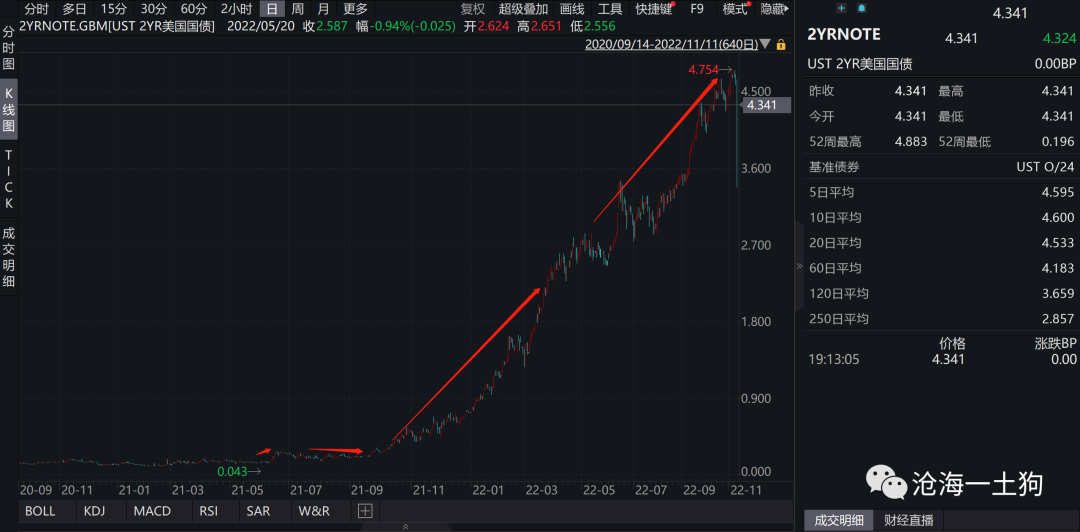Open the 画线 drawing tools
Image resolution: width=1080 pixels, height=532 pixels.
point(572,9)
